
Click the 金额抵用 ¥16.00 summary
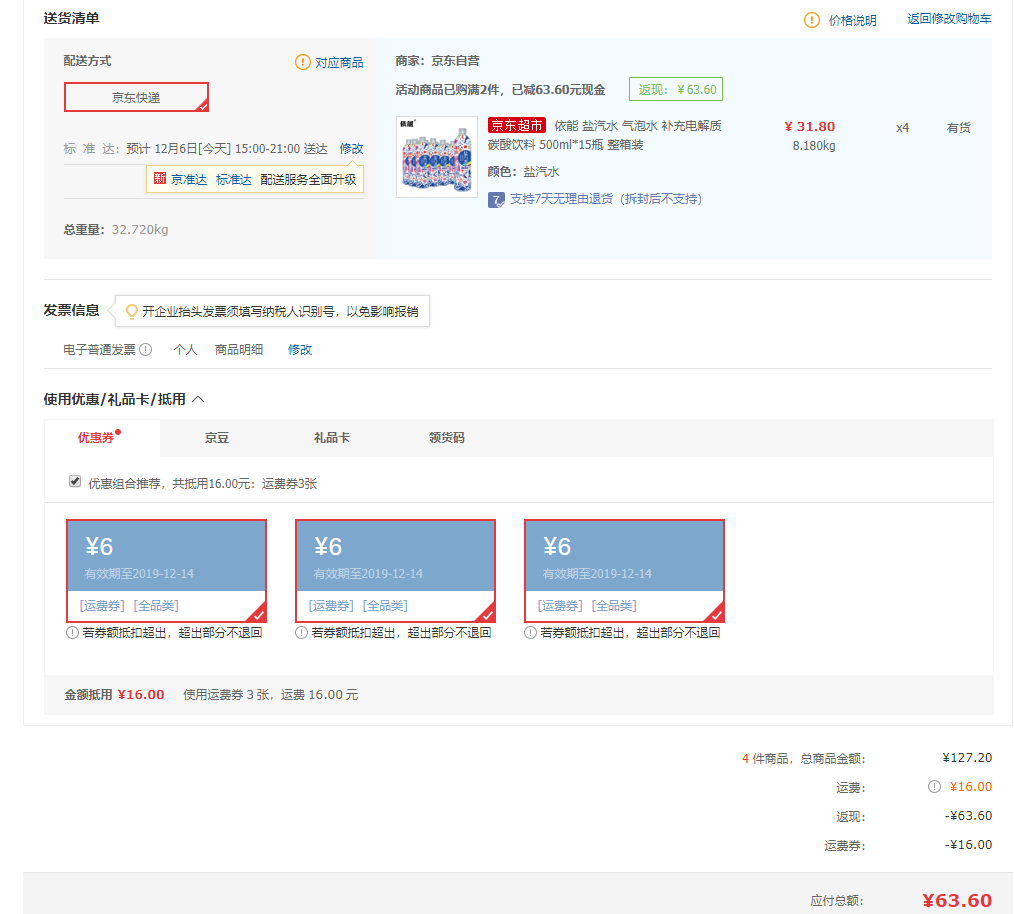[x=114, y=695]
